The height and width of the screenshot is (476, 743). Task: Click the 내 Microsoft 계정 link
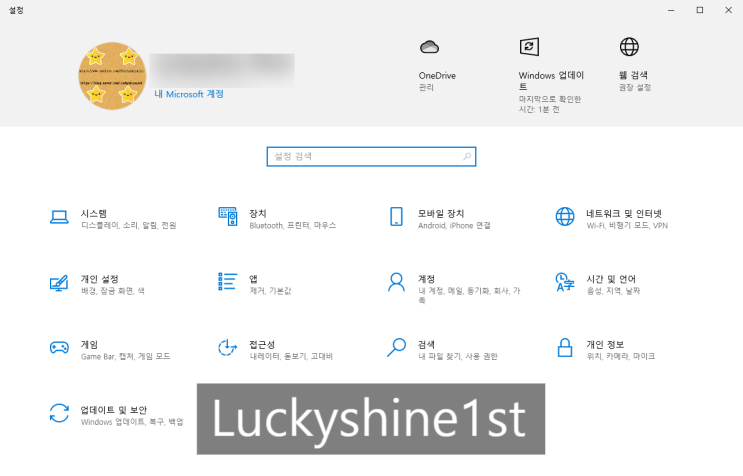189,94
